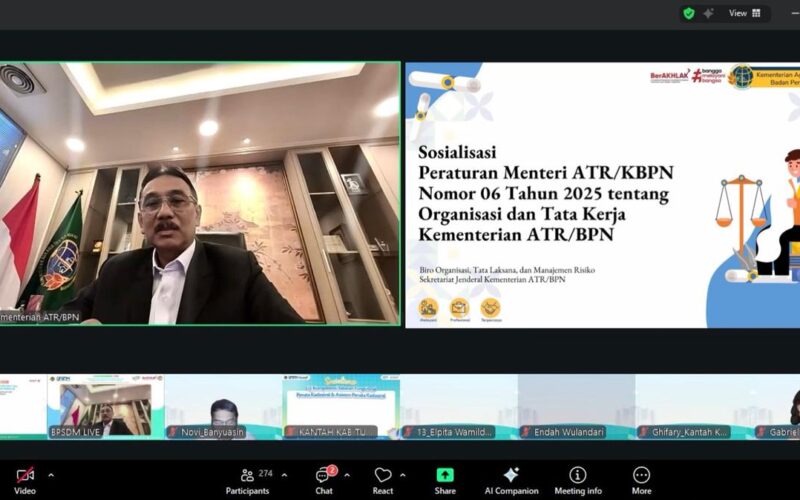
Task: Select the Novi_Banyuasin participant thumbnail
Action: coord(223,406)
